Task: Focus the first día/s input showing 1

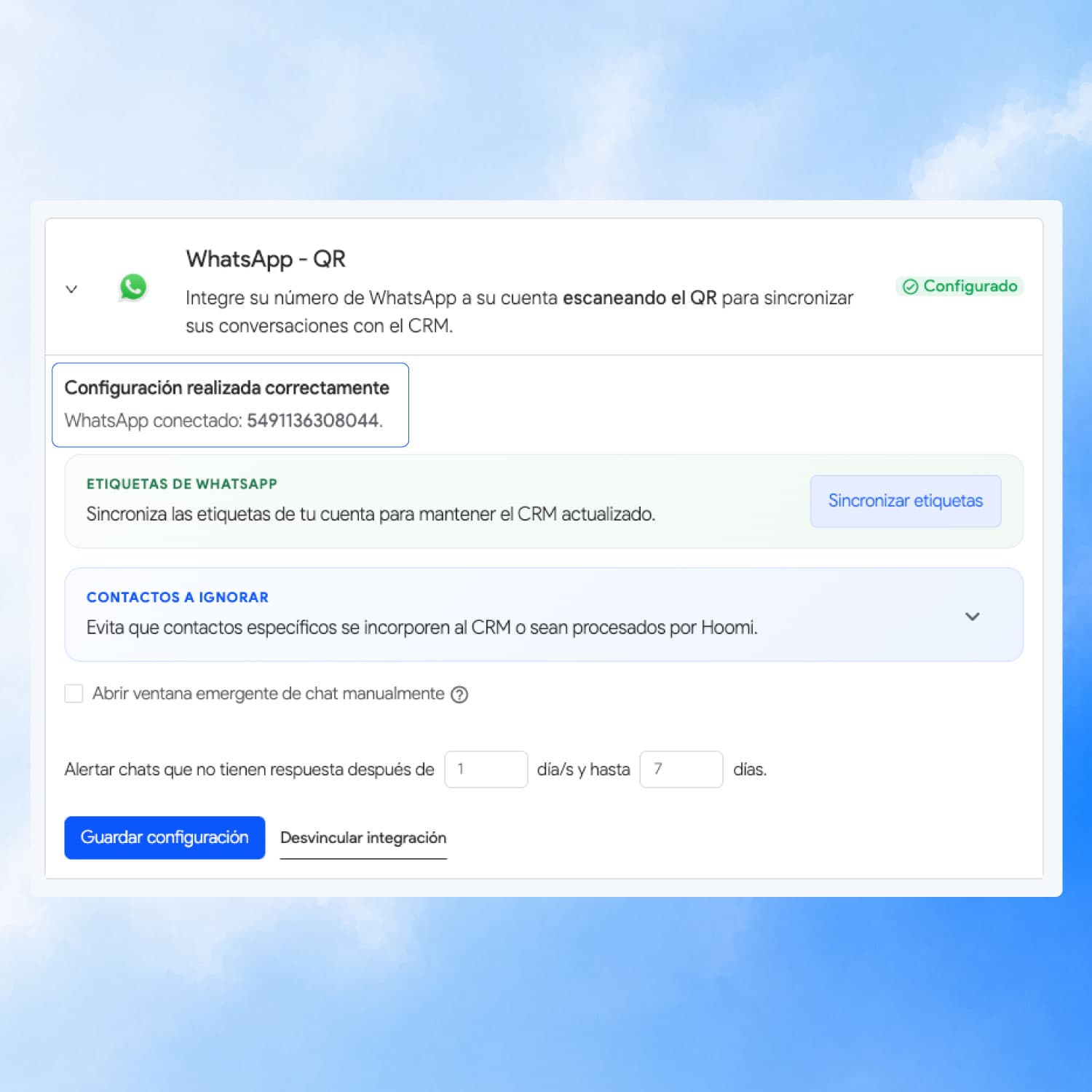Action: point(486,769)
